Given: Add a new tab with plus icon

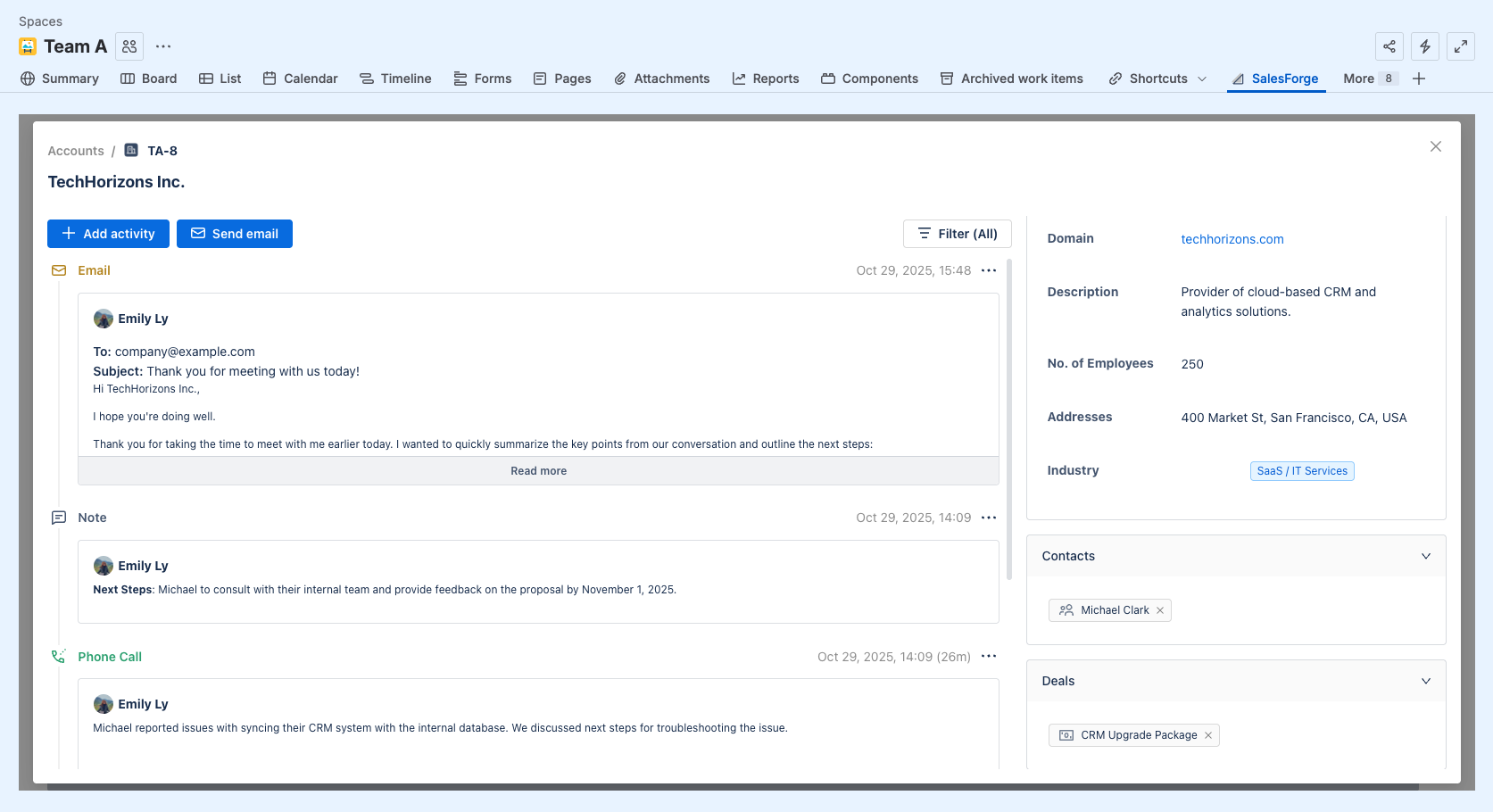Looking at the screenshot, I should (1419, 79).
